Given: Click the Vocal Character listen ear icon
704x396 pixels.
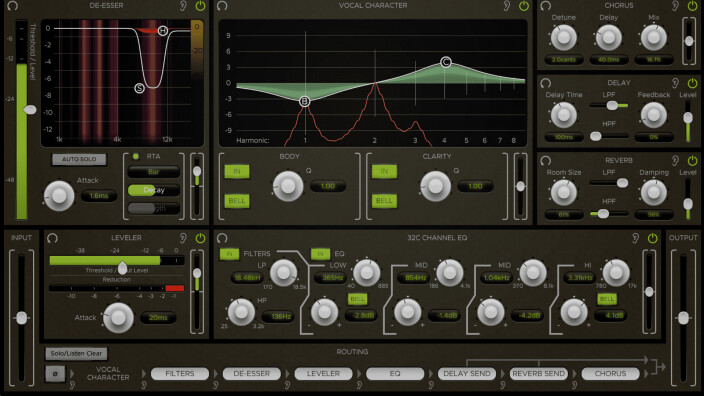Looking at the screenshot, I should click(507, 6).
